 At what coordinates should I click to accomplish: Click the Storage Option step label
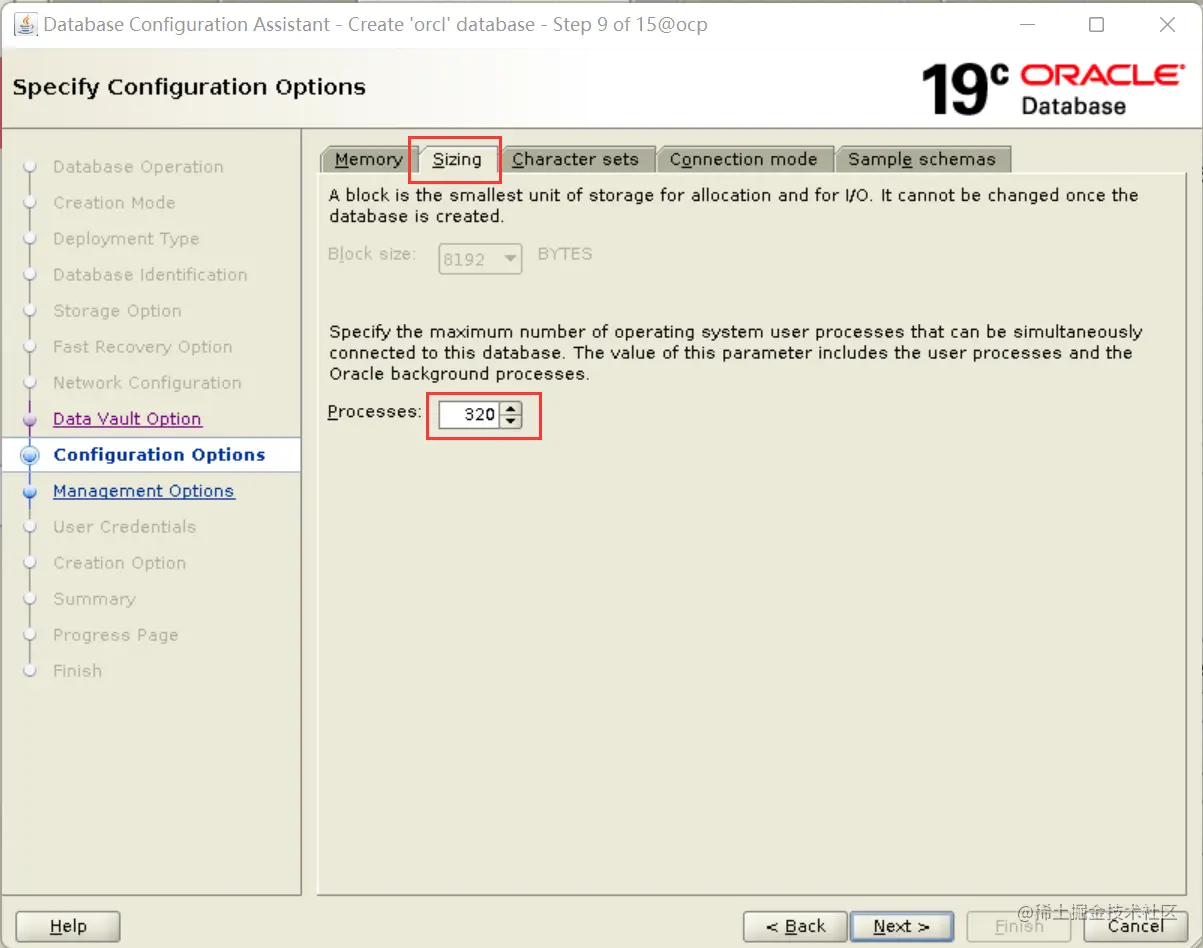pyautogui.click(x=117, y=311)
